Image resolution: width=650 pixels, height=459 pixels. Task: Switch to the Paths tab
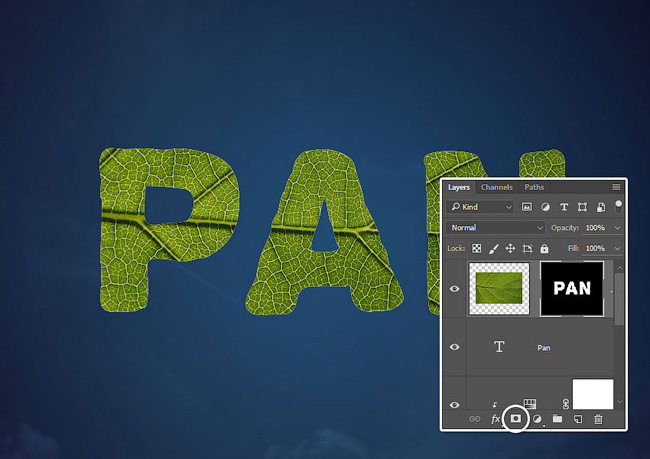point(534,187)
